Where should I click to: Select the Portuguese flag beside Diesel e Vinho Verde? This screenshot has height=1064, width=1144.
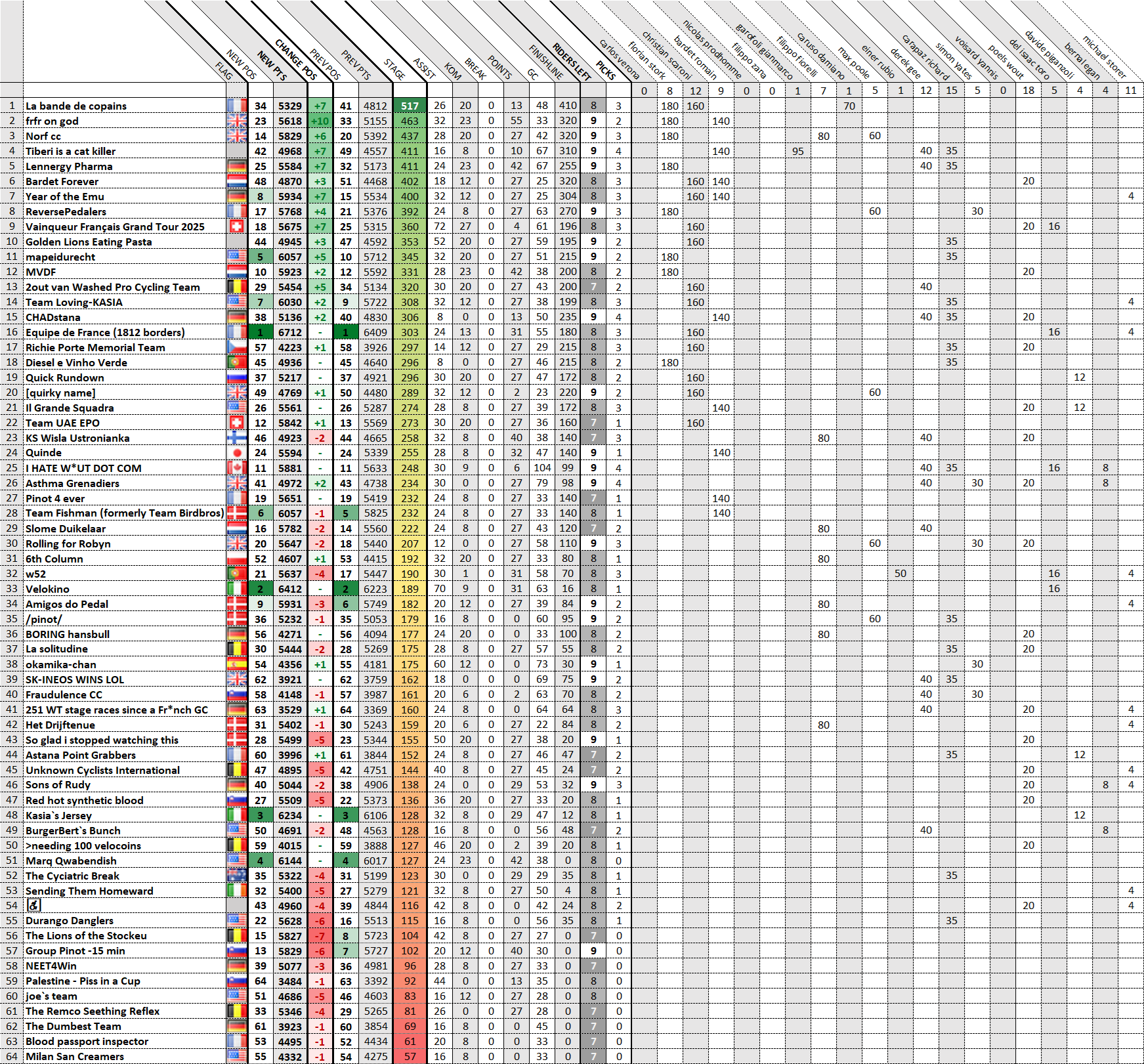(x=236, y=362)
